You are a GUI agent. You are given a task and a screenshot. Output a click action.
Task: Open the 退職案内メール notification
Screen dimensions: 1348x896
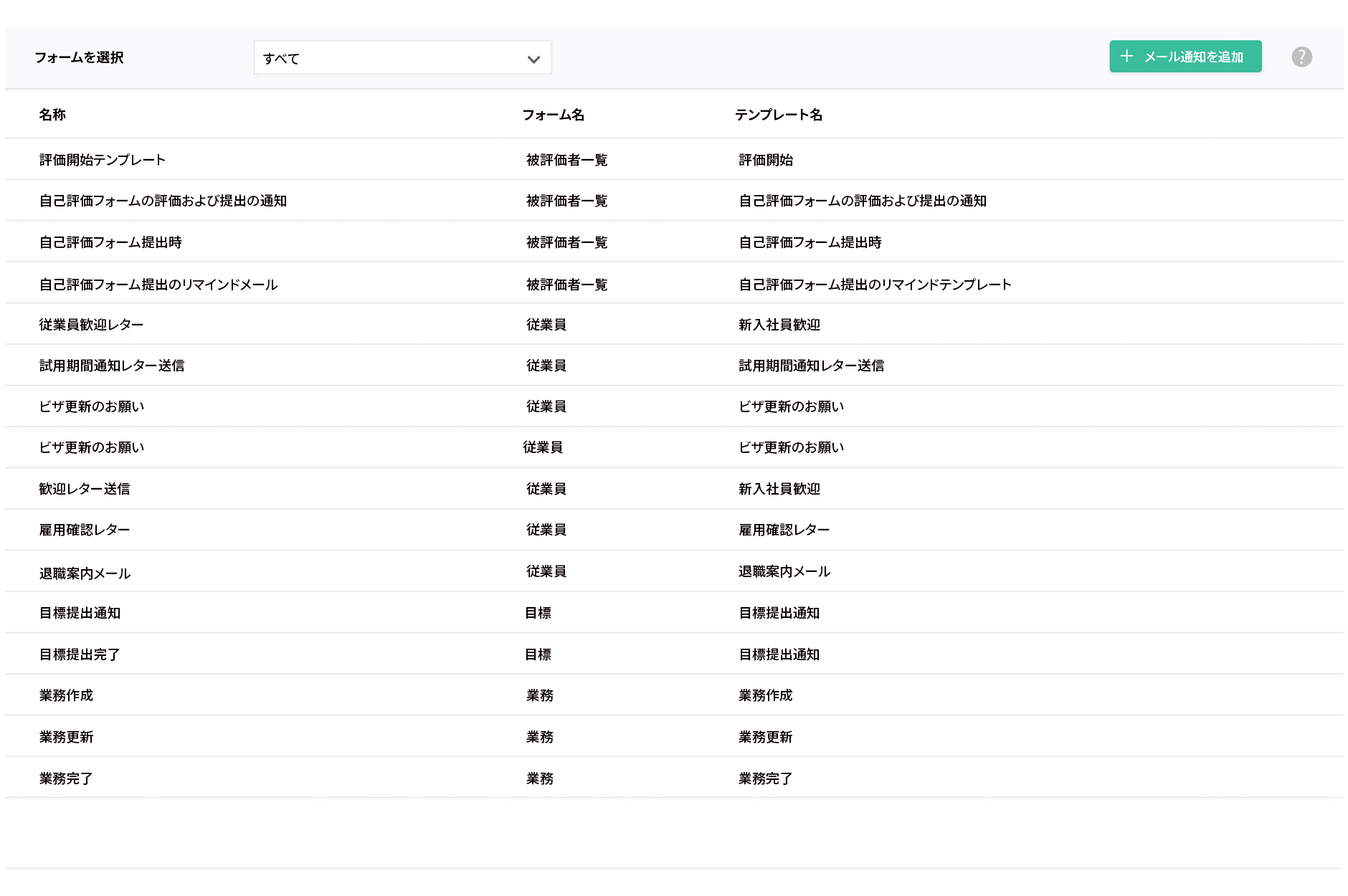tap(84, 571)
